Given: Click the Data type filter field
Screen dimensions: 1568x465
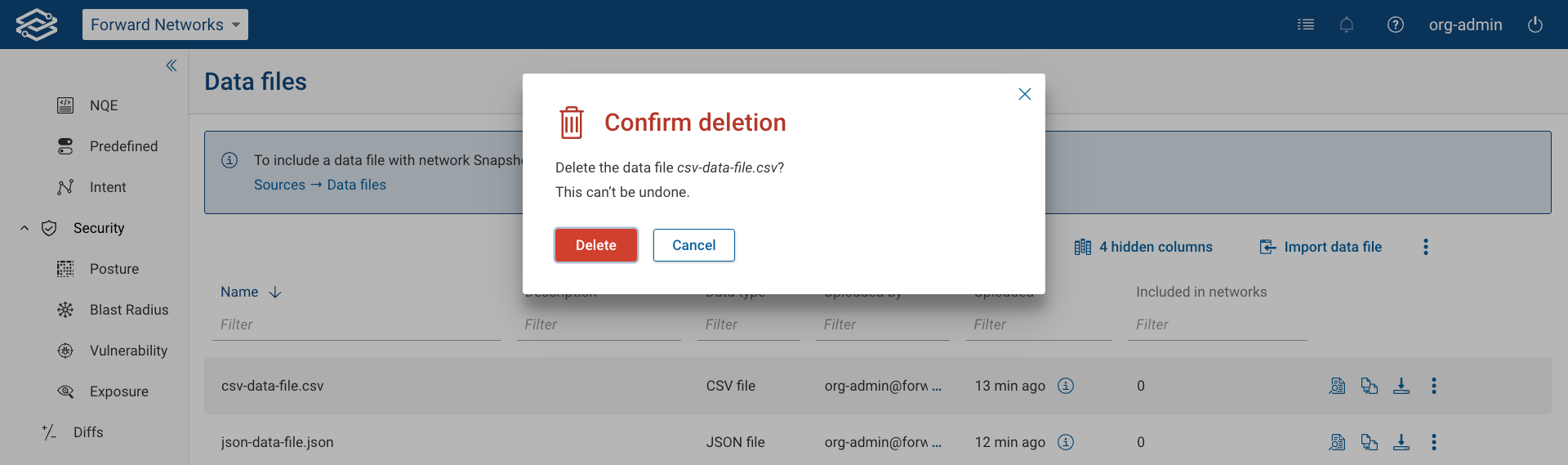Looking at the screenshot, I should click(x=748, y=324).
